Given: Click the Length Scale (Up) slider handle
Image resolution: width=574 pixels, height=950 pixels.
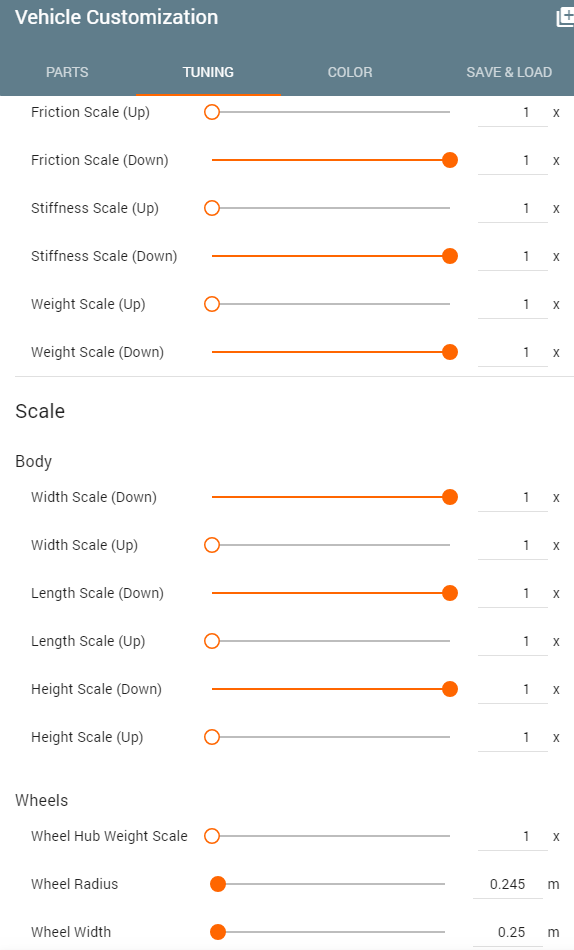Looking at the screenshot, I should click(x=212, y=641).
